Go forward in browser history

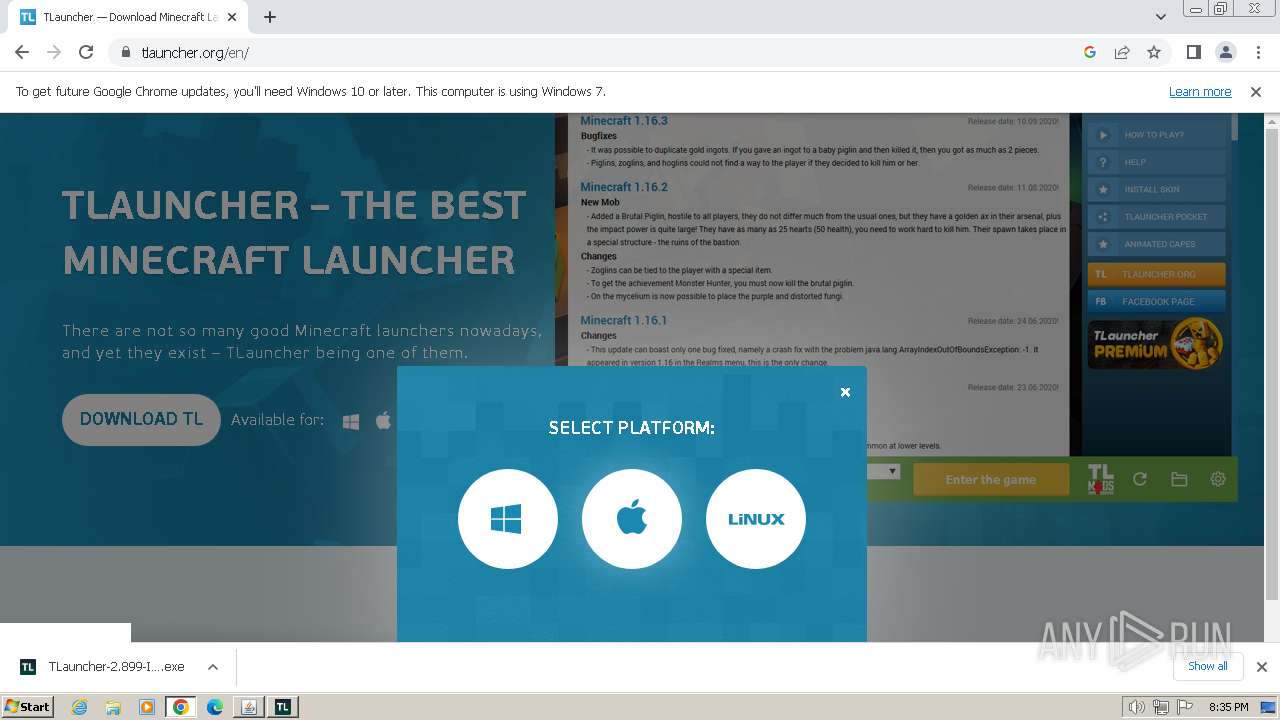(54, 52)
